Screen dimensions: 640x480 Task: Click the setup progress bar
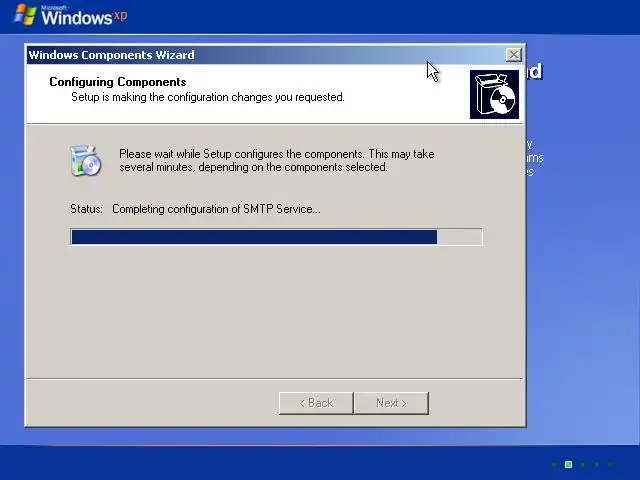(276, 237)
